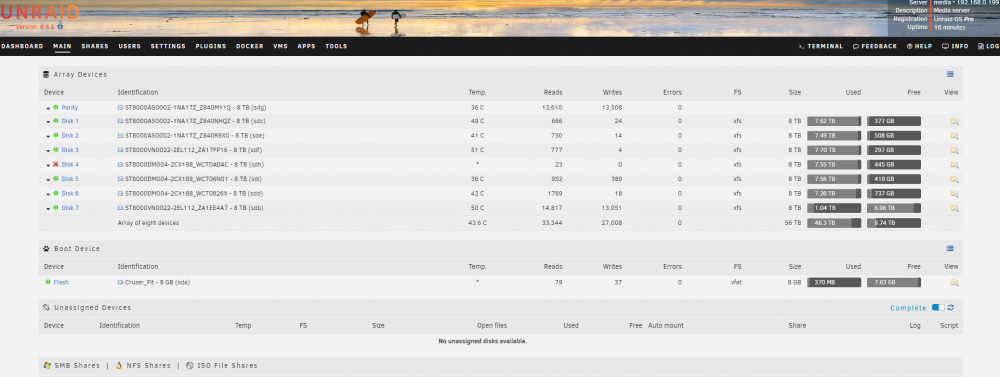
Task: Expand the Disk 4 dropdown arrow
Action: pos(48,166)
